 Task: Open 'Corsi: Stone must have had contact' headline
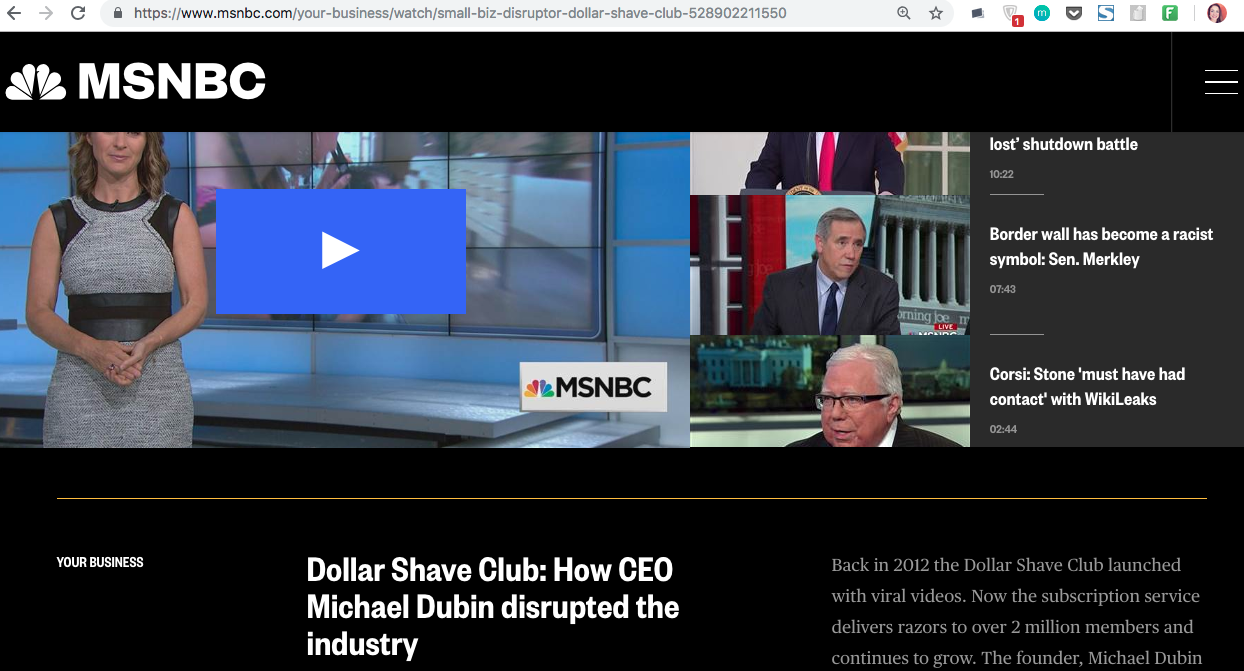pos(1087,387)
